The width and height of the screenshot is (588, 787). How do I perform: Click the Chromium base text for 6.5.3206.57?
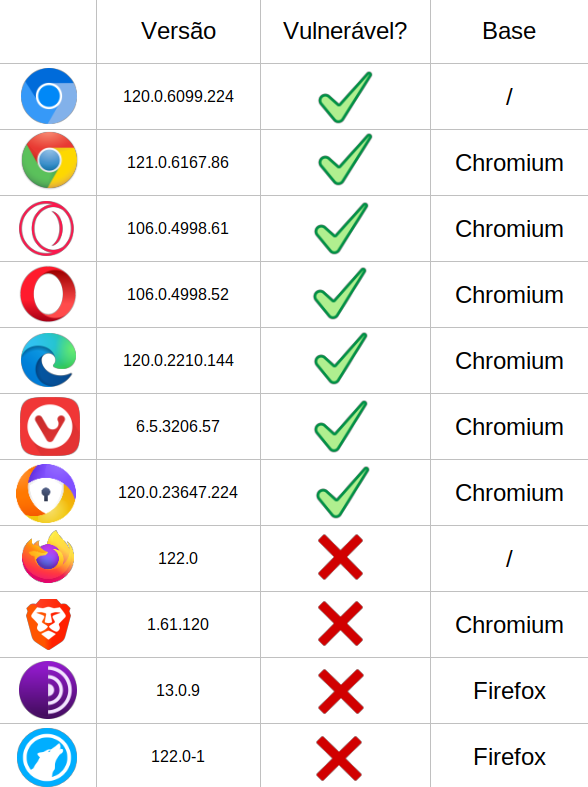509,427
